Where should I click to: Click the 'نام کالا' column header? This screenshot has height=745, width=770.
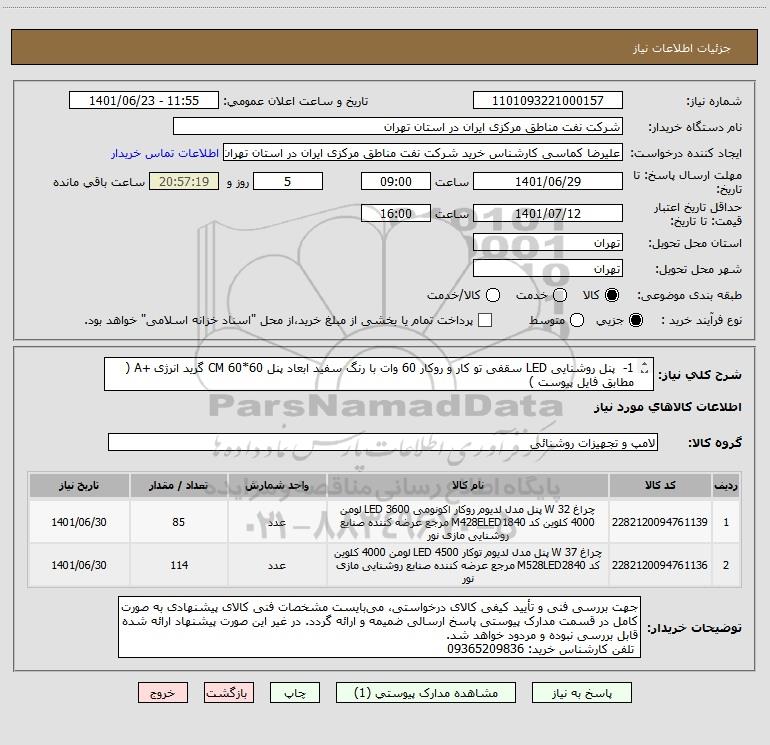468,485
